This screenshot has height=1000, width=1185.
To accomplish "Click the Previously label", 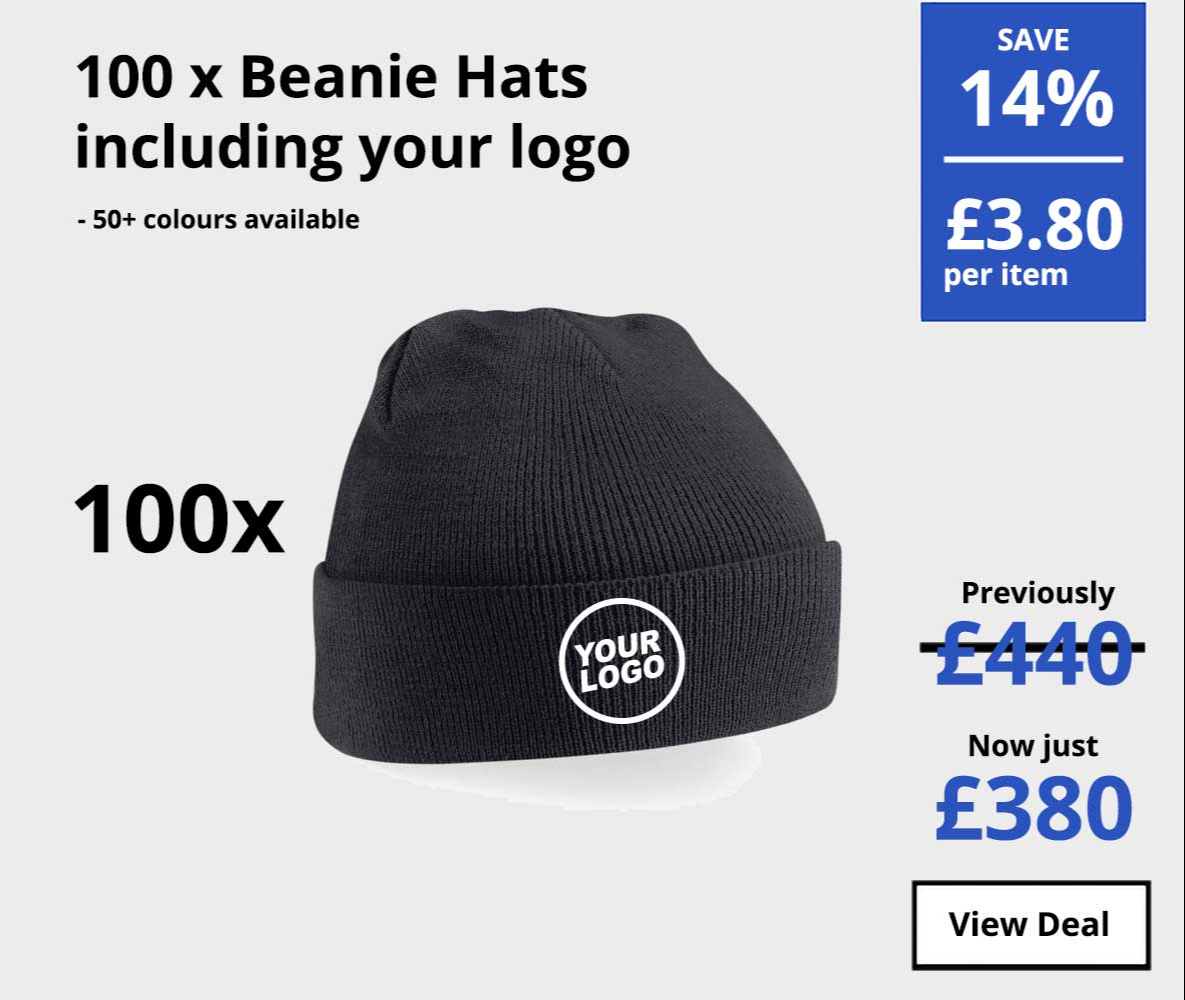I will [1038, 593].
